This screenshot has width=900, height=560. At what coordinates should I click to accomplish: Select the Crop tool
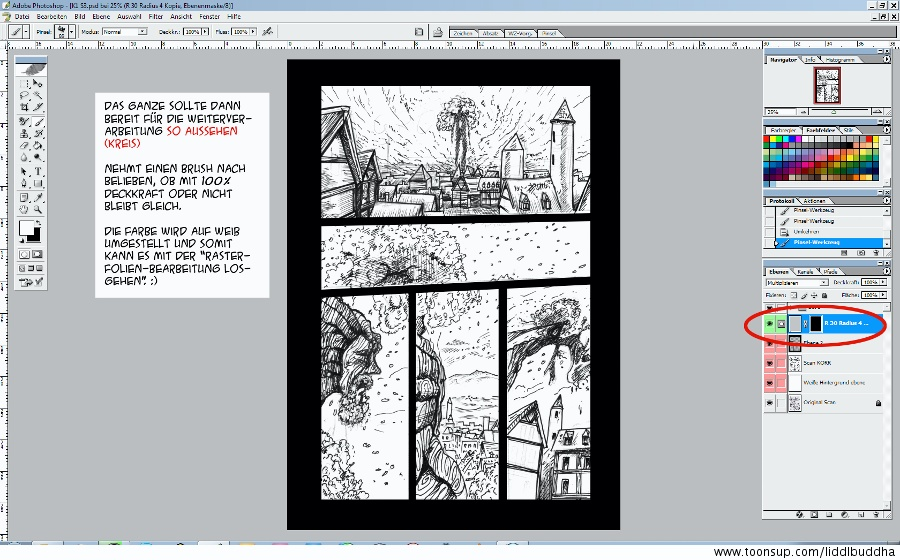pos(25,107)
